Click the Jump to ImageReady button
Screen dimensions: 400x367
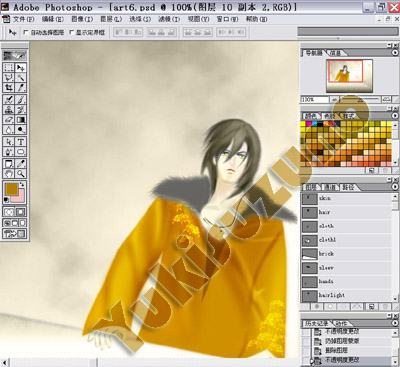[14, 234]
